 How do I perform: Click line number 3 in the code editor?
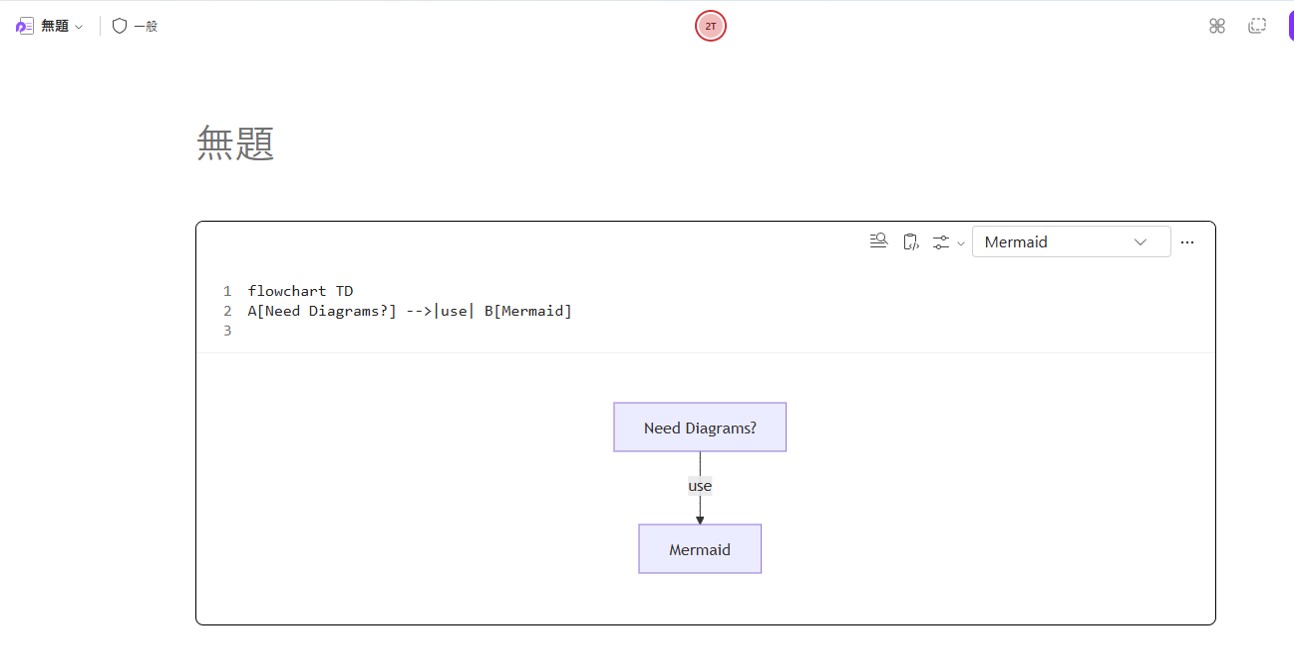(227, 331)
